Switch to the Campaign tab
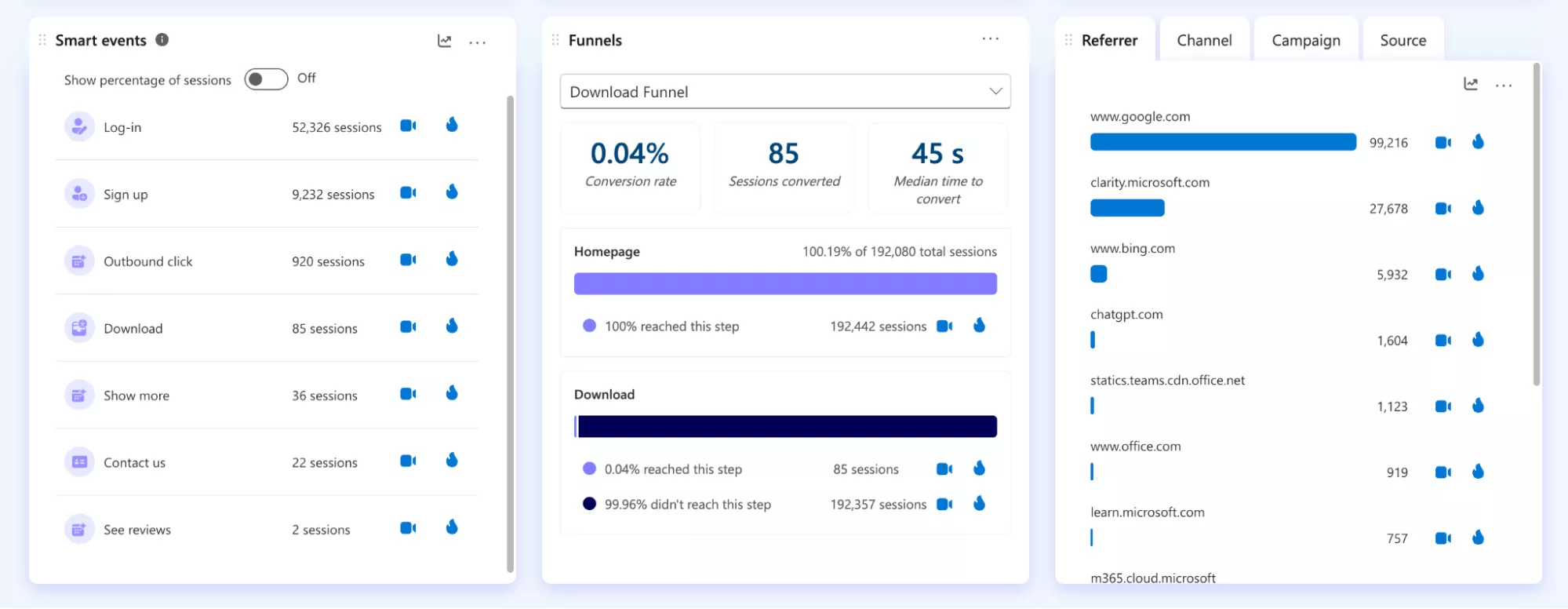 pyautogui.click(x=1305, y=40)
